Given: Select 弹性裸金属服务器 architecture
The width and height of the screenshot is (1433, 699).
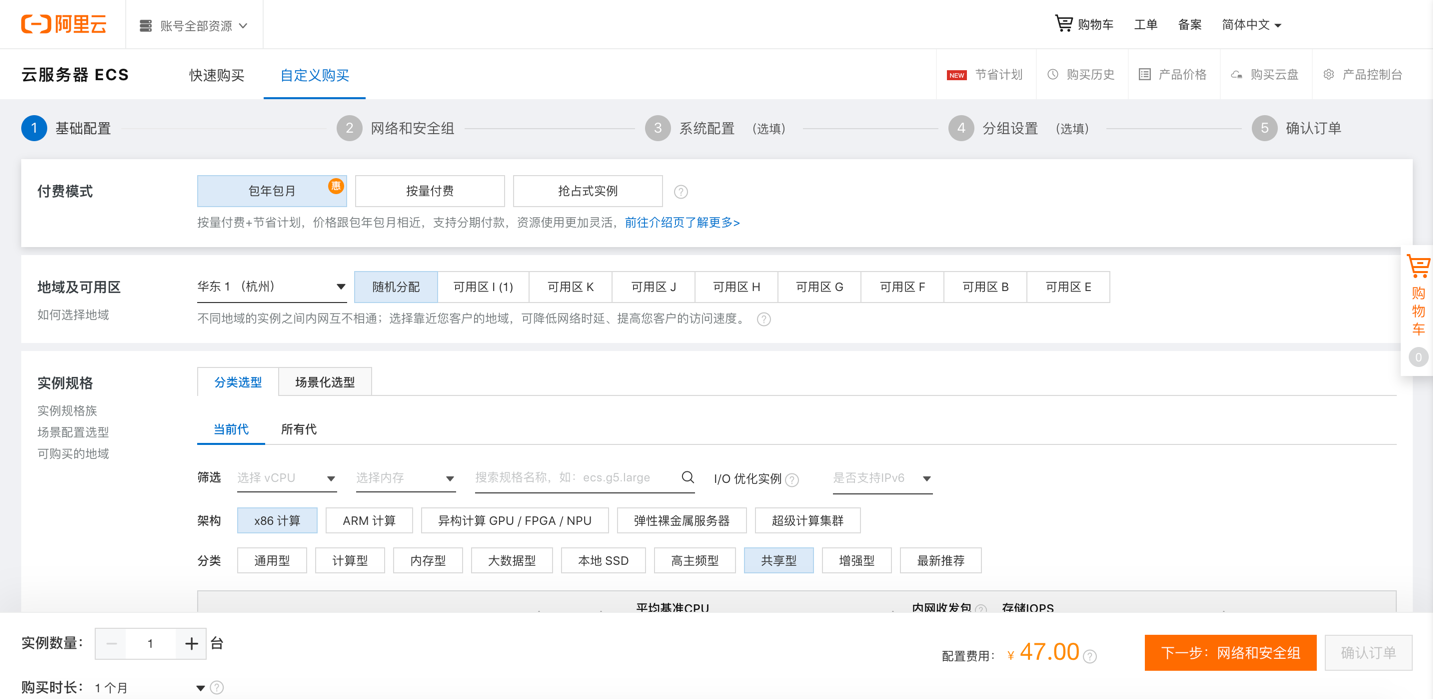Looking at the screenshot, I should [x=682, y=521].
